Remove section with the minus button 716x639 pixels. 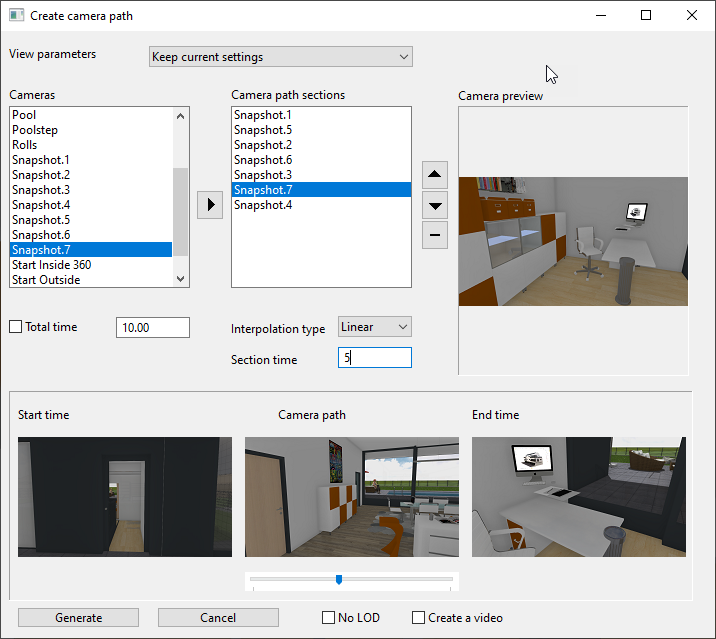[x=435, y=236]
